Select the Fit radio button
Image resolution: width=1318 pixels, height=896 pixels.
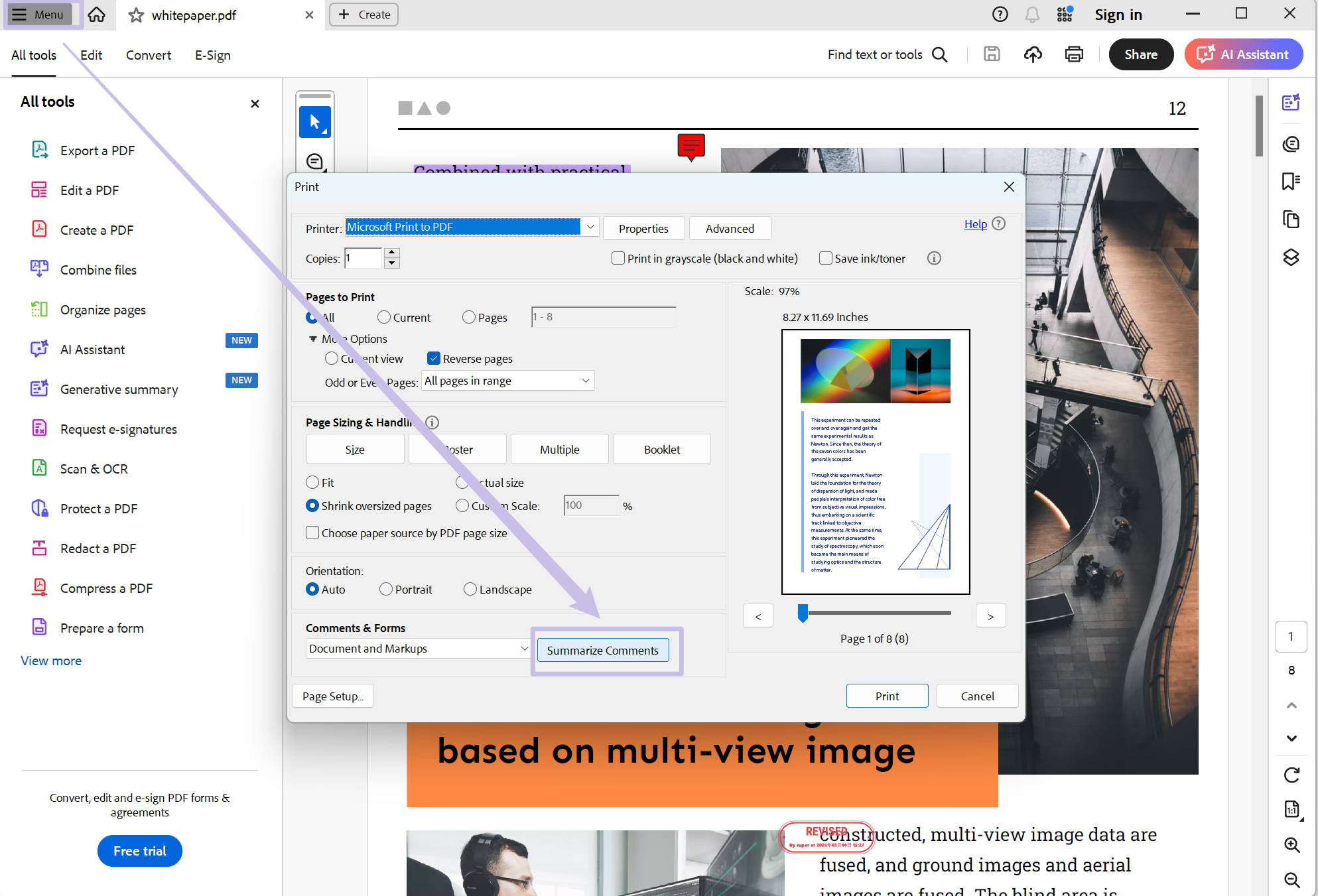pos(312,482)
